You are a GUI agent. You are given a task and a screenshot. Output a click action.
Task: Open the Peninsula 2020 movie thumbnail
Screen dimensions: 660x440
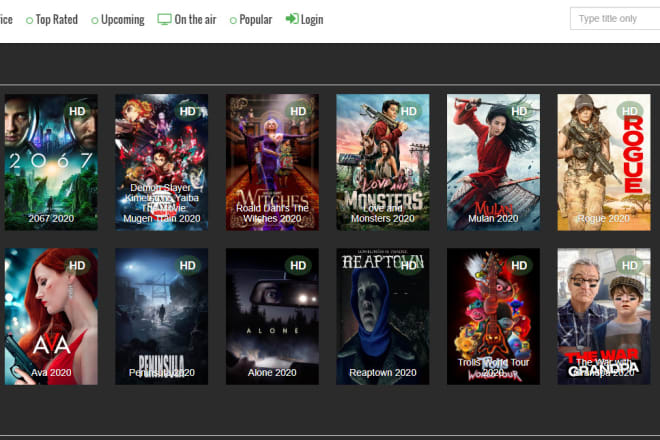pos(162,316)
